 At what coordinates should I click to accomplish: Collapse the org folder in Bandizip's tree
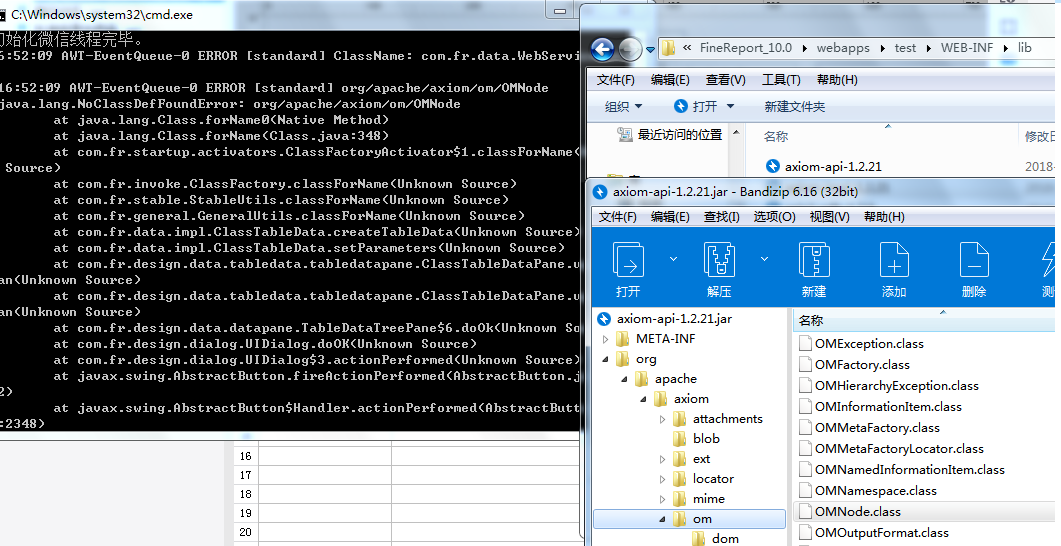click(606, 359)
